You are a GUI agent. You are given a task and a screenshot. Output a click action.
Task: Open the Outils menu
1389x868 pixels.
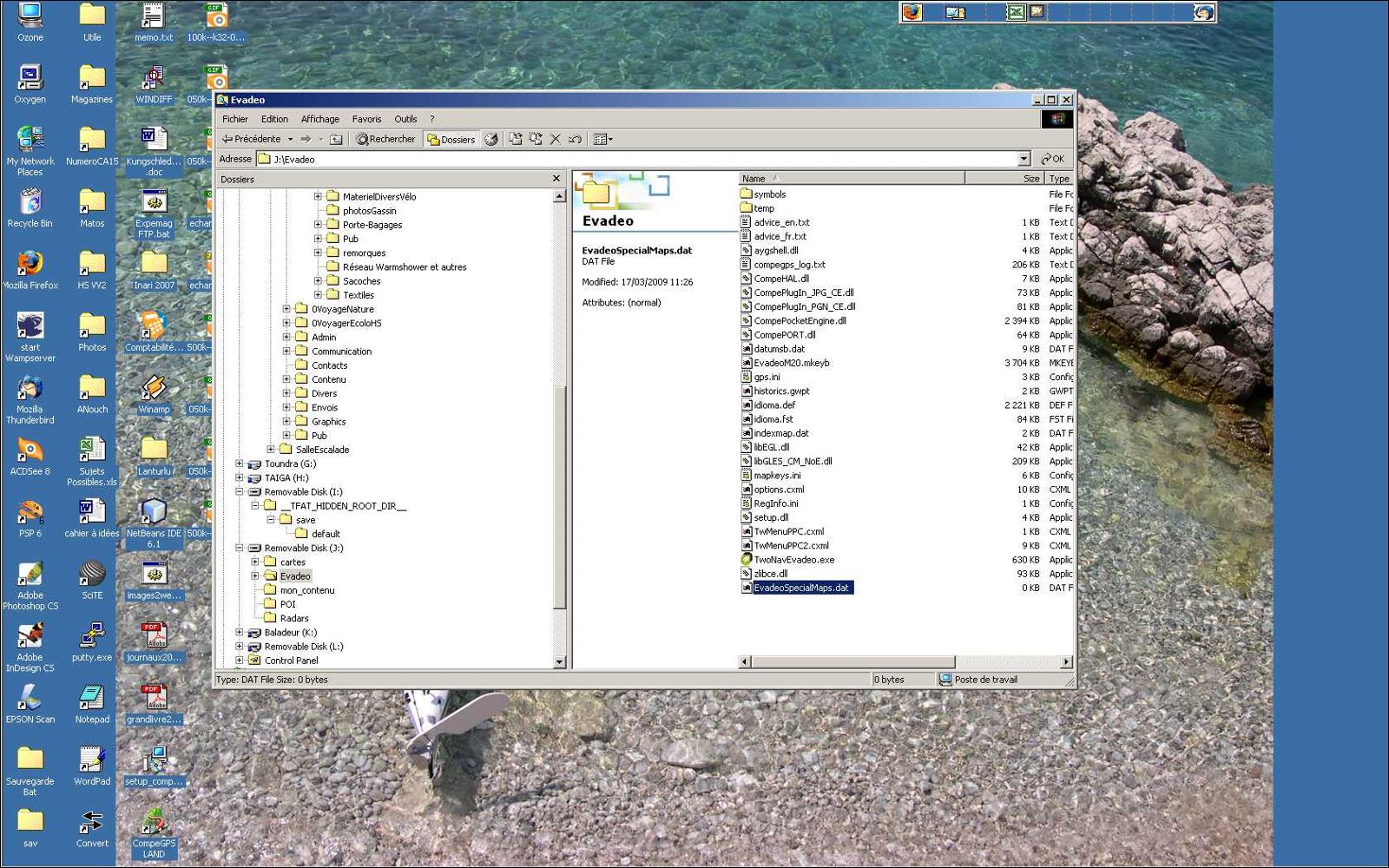[405, 119]
